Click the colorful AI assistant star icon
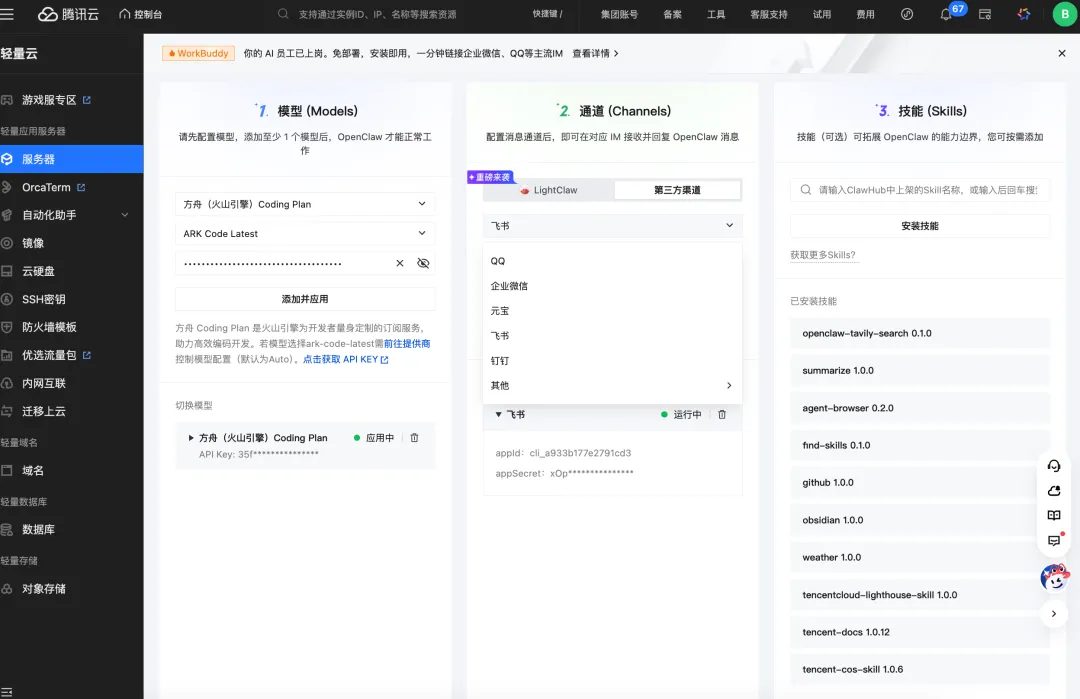 1024,14
